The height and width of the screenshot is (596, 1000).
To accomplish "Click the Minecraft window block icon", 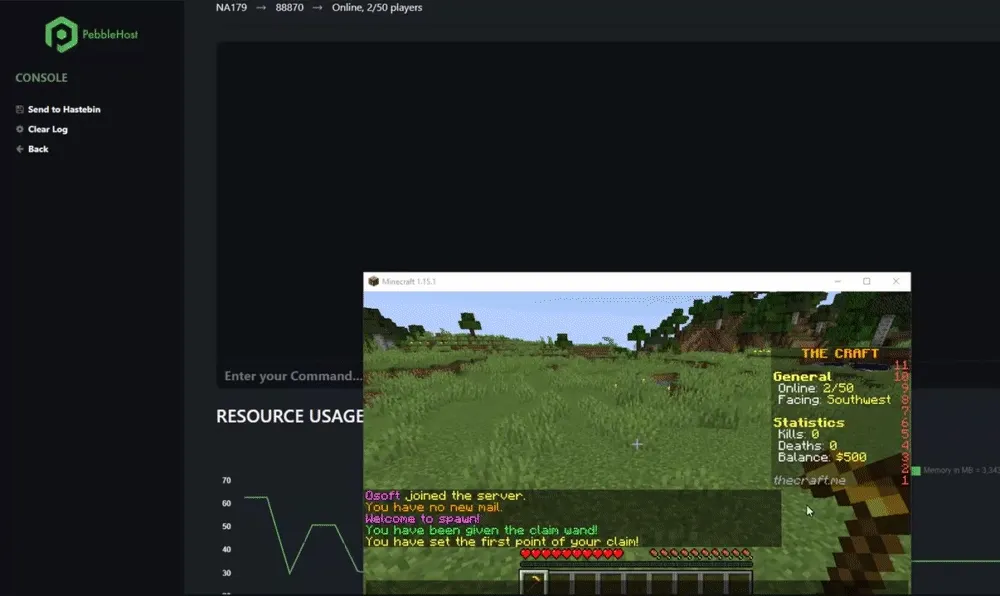I will 374,281.
